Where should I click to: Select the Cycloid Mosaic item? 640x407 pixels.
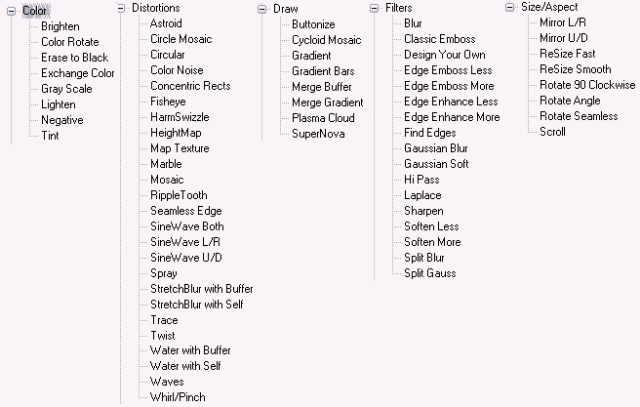click(x=326, y=39)
